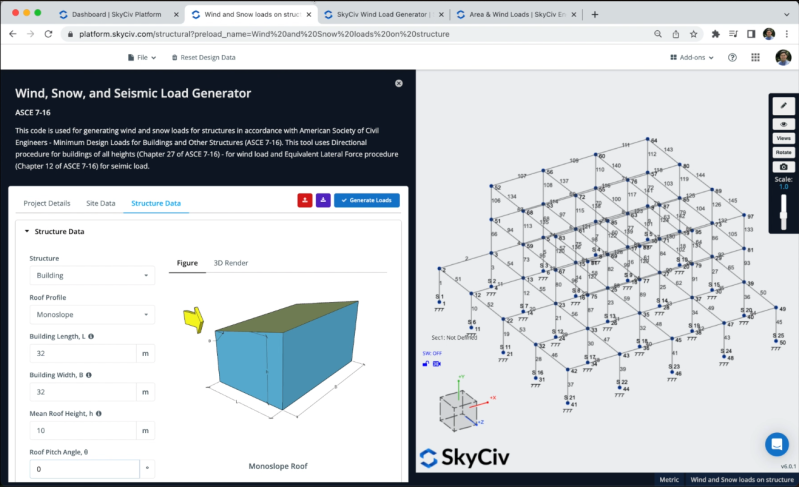Open the Structure dropdown showing Building
Viewport: 799px width, 487px height.
pyautogui.click(x=92, y=276)
